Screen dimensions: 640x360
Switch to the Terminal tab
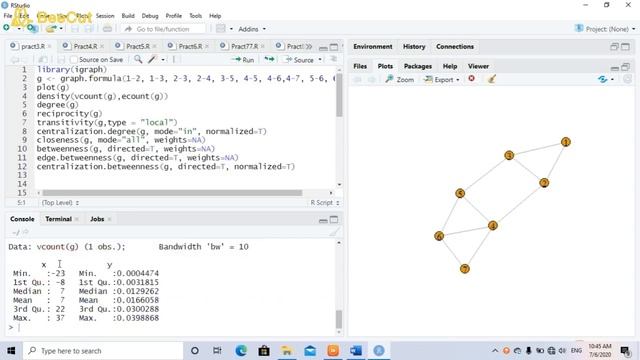(x=58, y=219)
